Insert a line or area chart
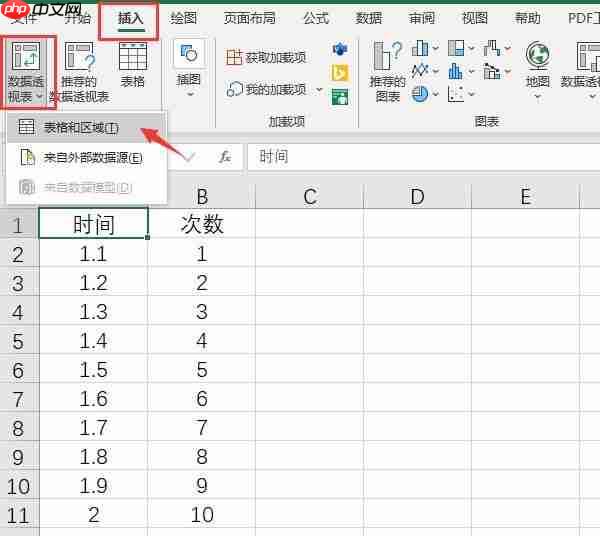The width and height of the screenshot is (600, 536). (420, 71)
